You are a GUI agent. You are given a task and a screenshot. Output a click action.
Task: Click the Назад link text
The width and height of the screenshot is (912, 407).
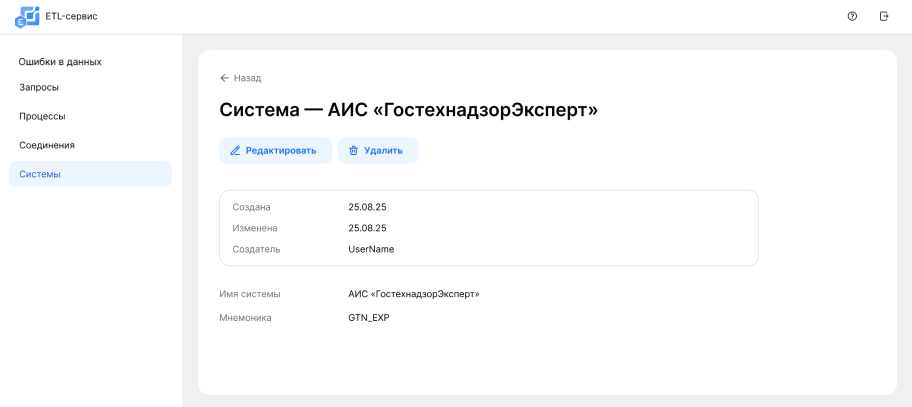[247, 78]
